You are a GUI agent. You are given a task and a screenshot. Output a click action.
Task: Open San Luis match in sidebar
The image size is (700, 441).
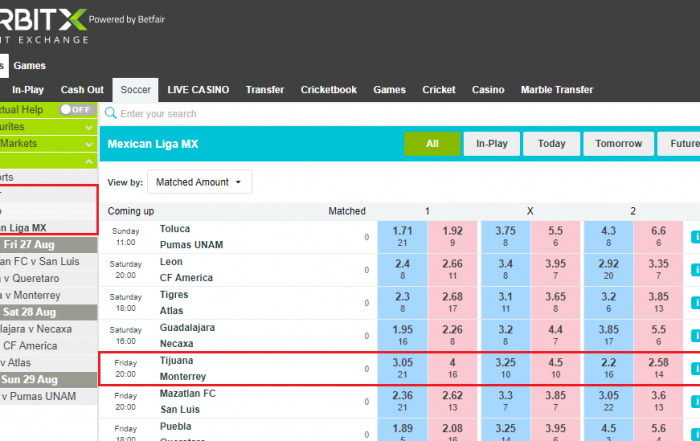pos(48,261)
